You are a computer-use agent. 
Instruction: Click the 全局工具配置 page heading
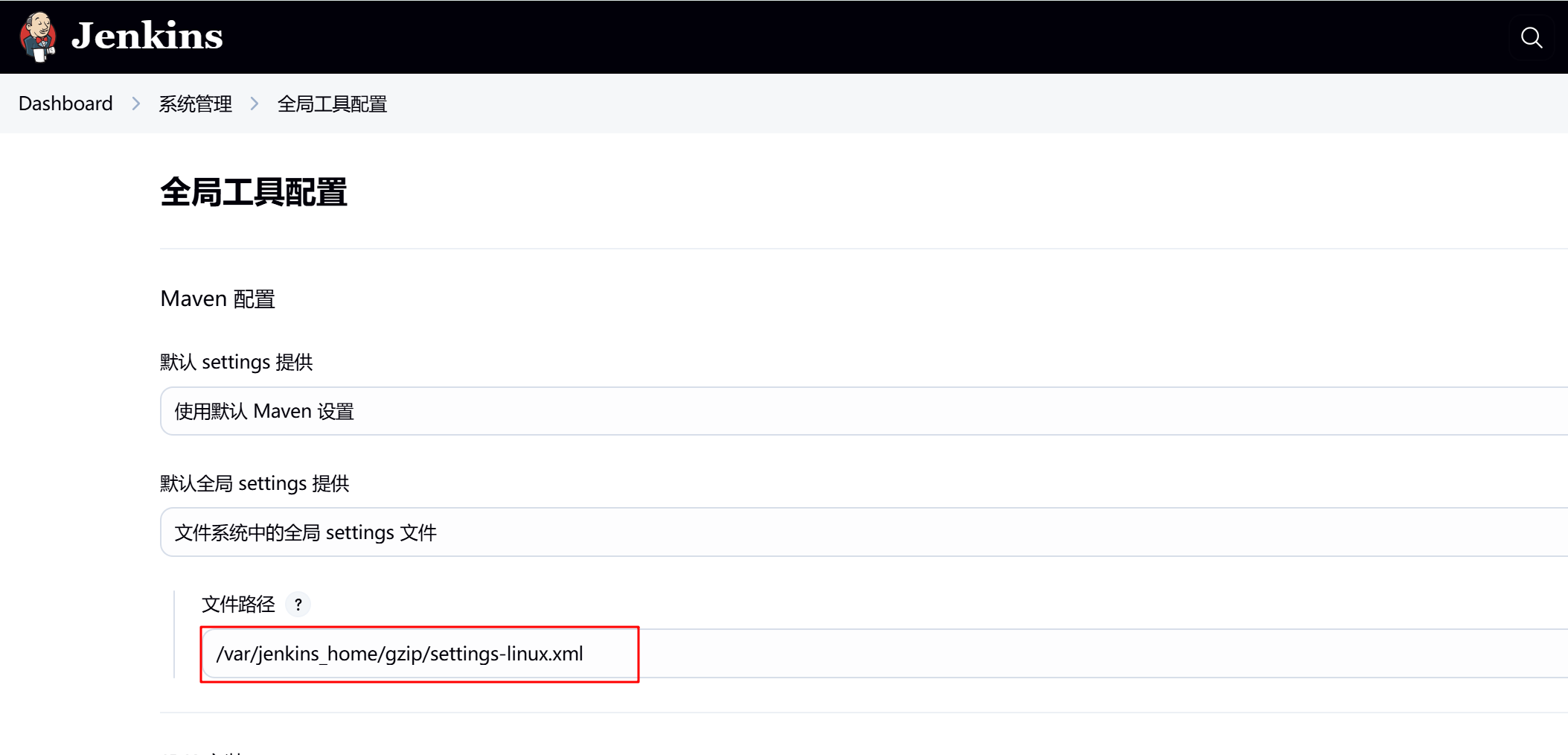pos(254,192)
